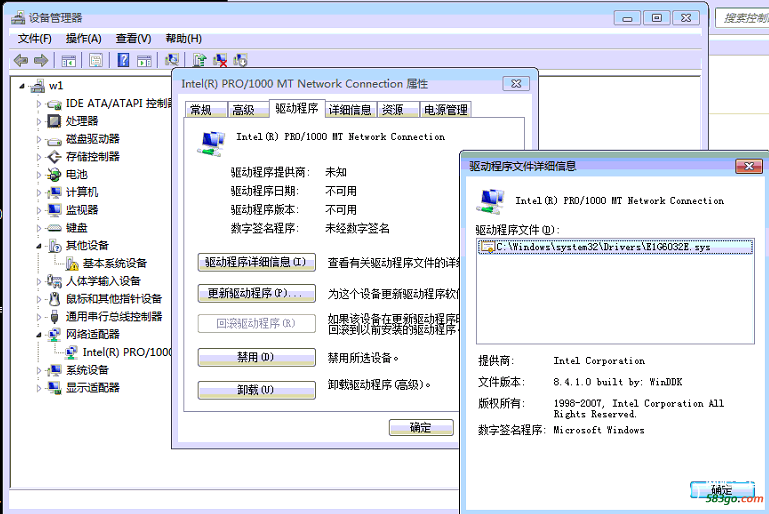
Task: Select 基本系统设备 in the device tree
Action: pos(113,264)
